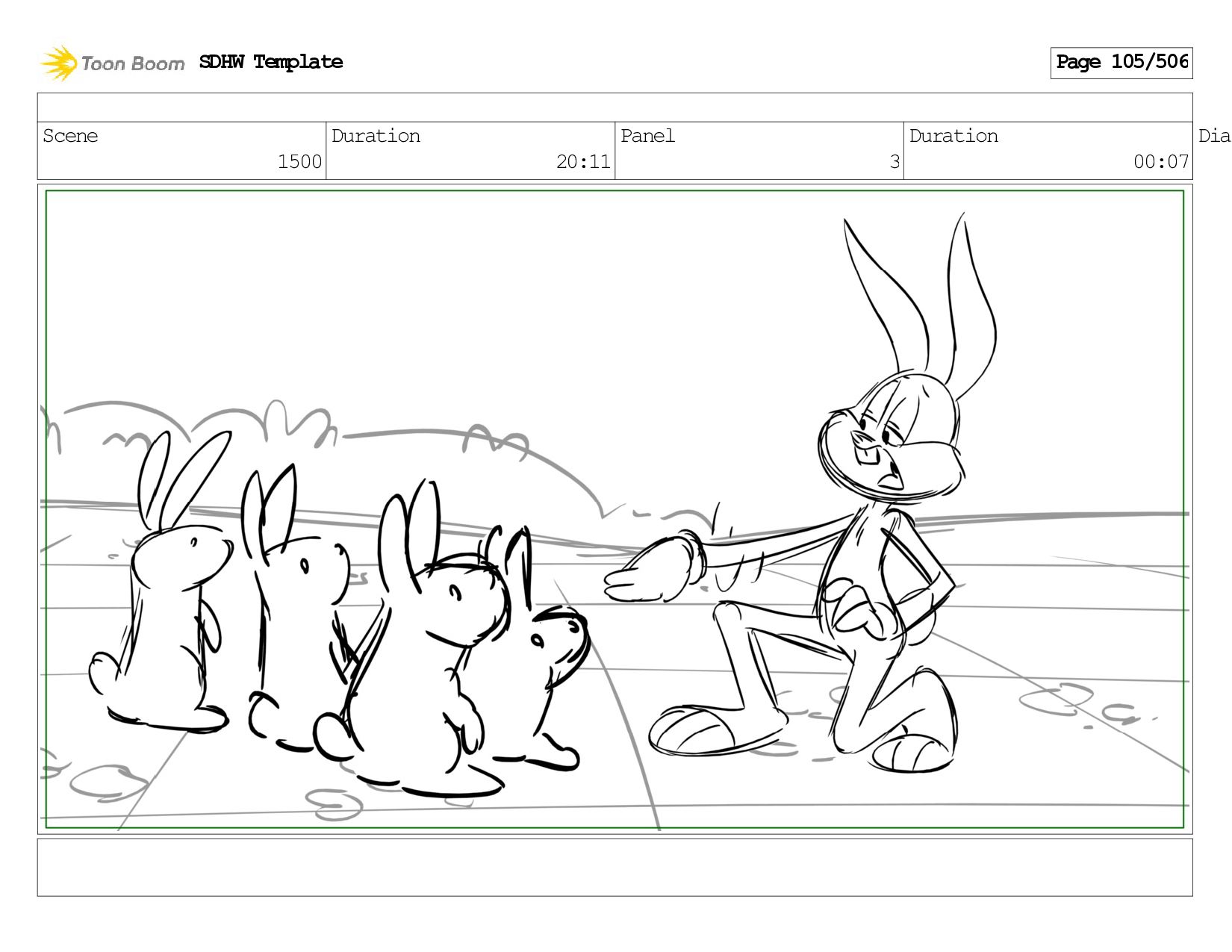
Task: Click the Panel label
Action: click(x=647, y=136)
